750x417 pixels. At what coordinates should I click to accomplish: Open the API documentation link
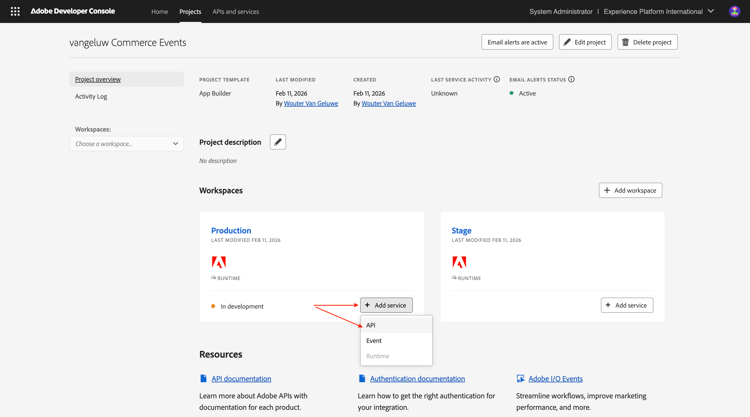tap(241, 379)
